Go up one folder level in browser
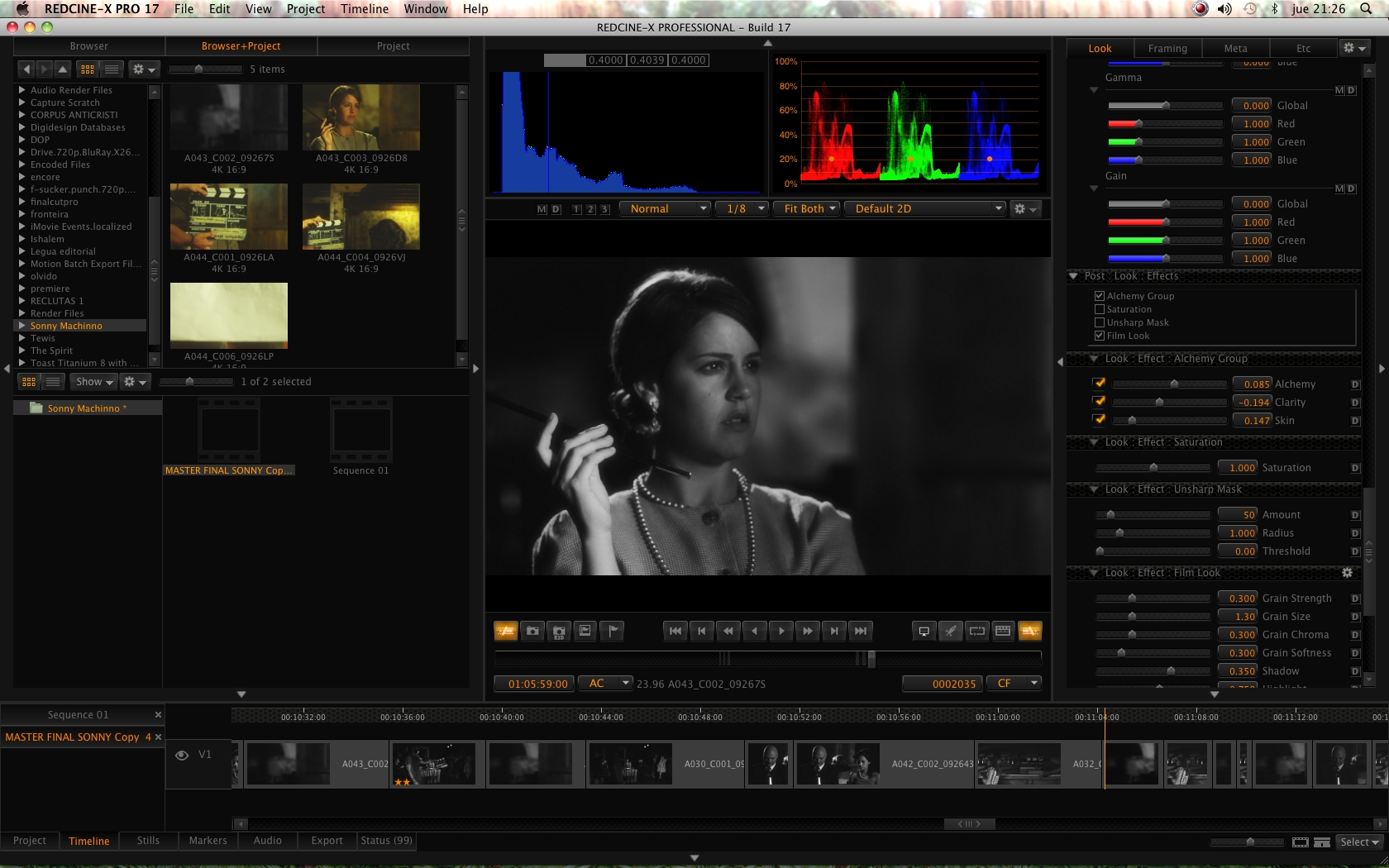Viewport: 1389px width, 868px height. coord(63,69)
